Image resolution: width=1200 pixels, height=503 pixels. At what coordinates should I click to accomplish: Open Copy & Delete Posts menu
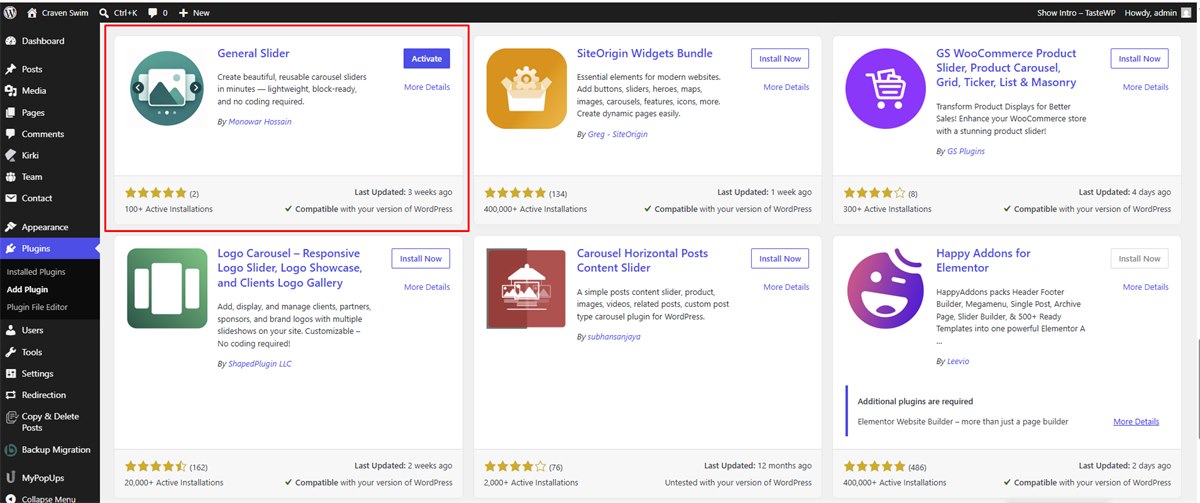(x=50, y=422)
